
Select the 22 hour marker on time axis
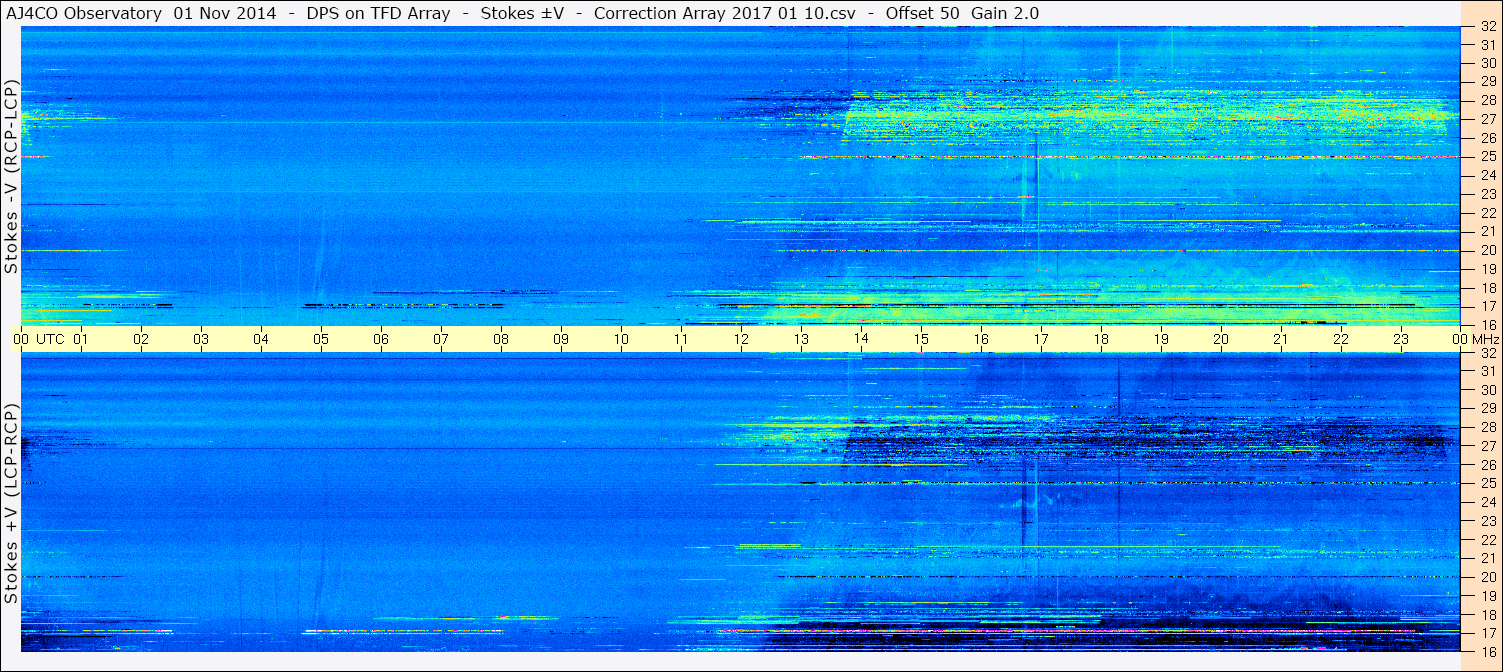point(1341,339)
